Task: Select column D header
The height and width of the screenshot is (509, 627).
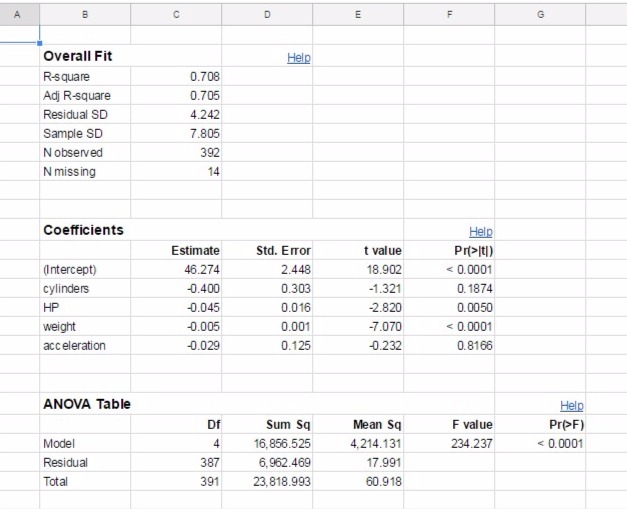Action: 267,15
